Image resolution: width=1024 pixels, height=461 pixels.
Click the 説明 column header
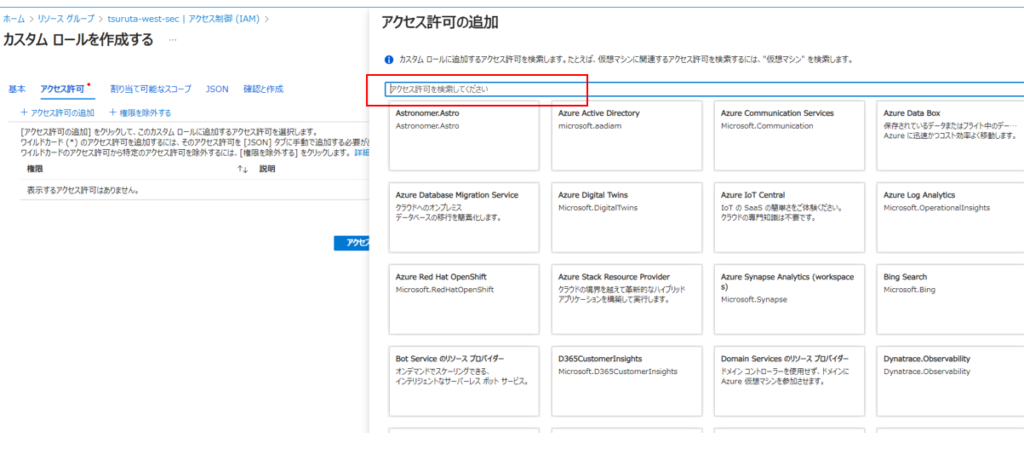268,169
